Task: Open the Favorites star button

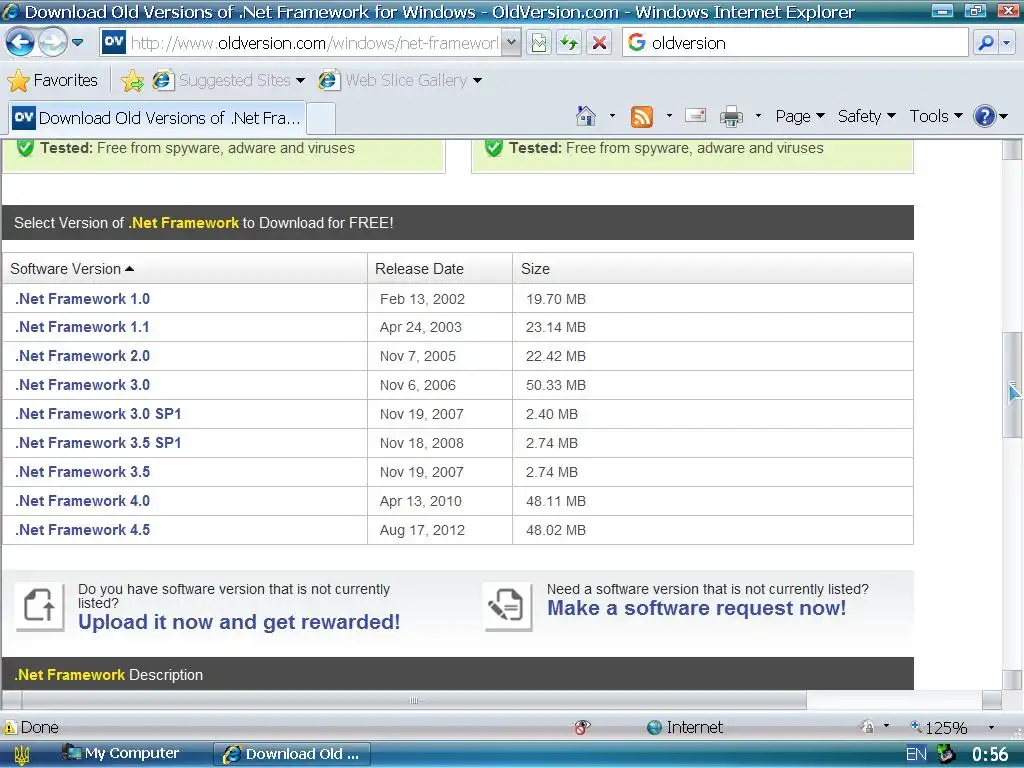Action: click(53, 80)
